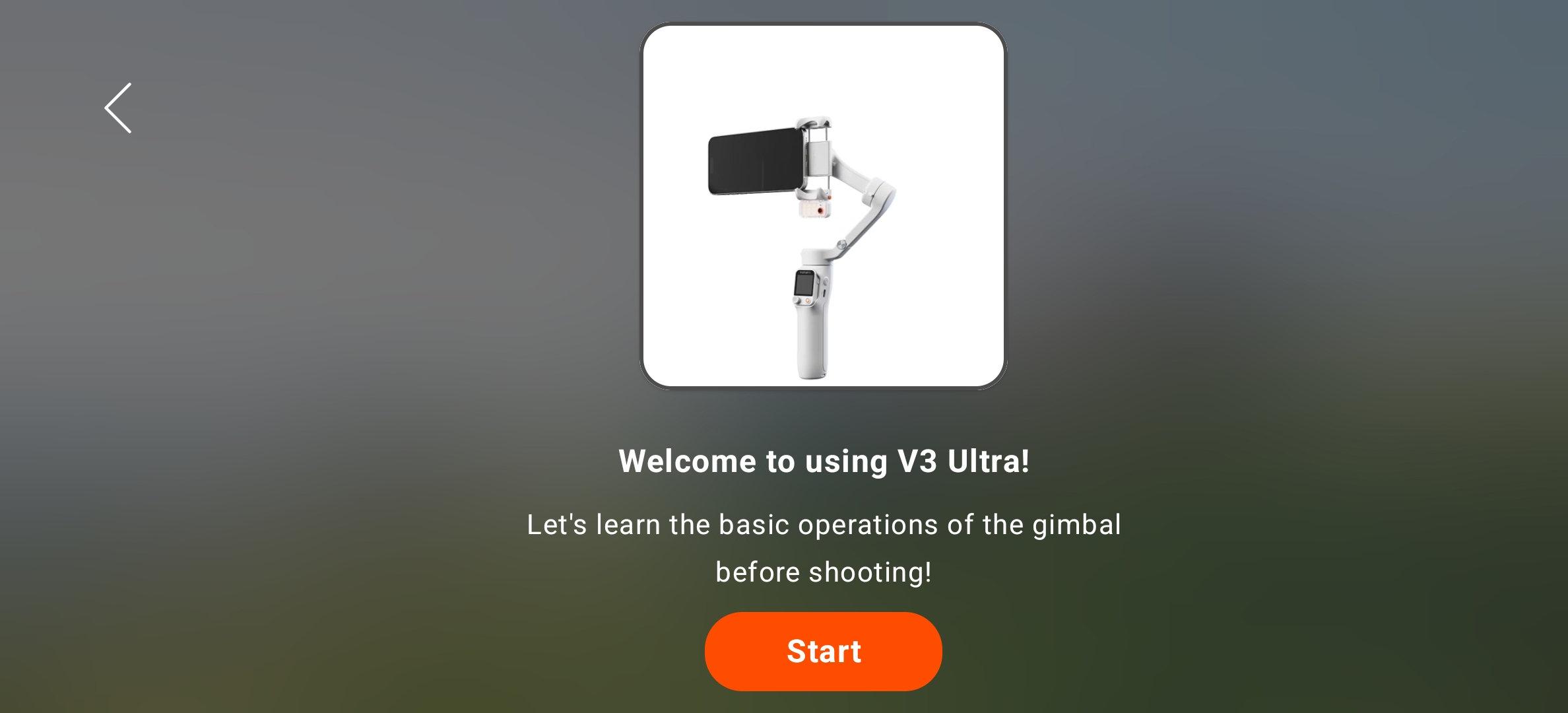1568x713 pixels.
Task: Select the "Welcome to using V3 Ultra!" heading
Action: click(824, 461)
